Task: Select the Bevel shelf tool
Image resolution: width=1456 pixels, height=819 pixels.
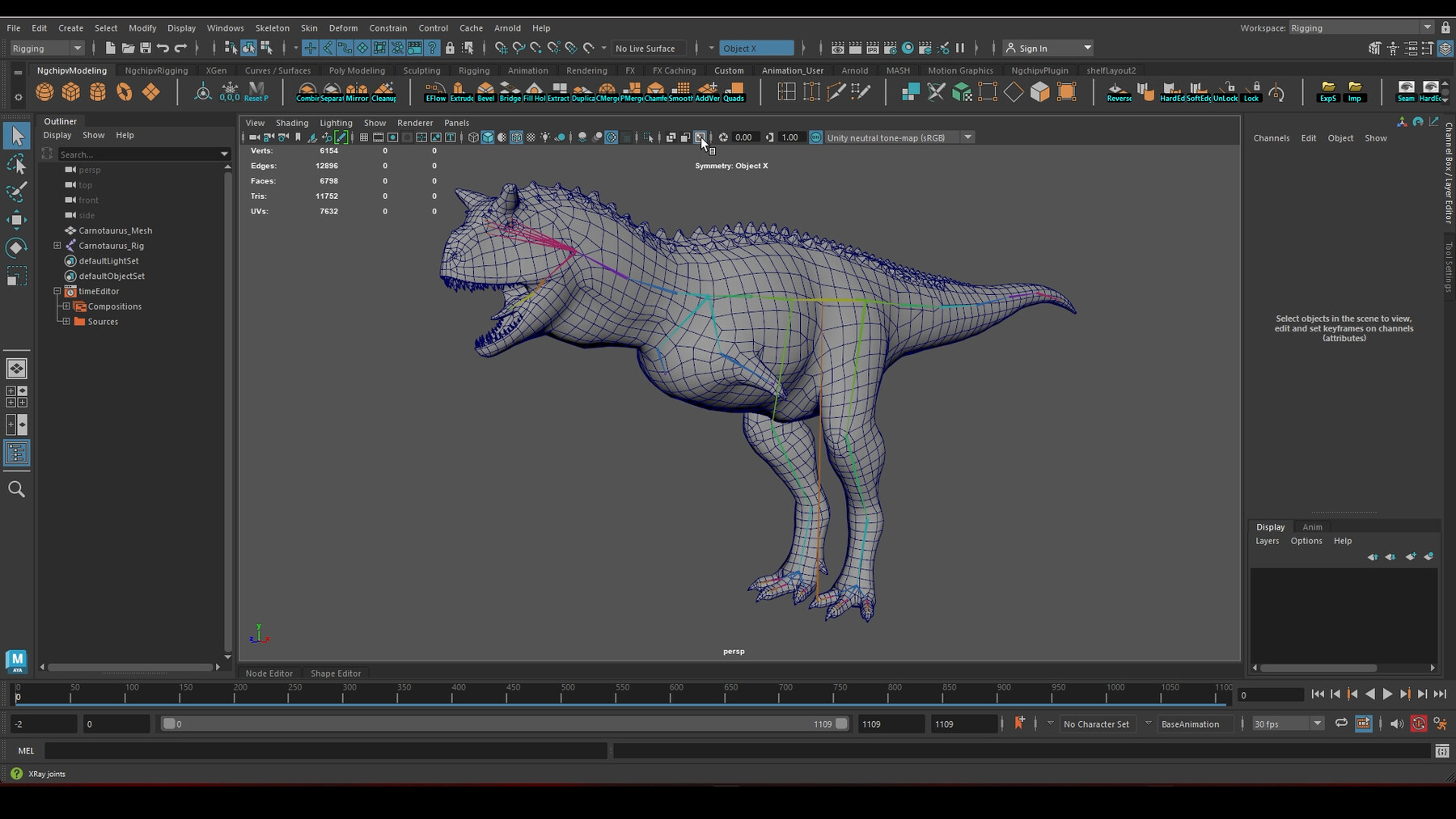Action: click(485, 91)
